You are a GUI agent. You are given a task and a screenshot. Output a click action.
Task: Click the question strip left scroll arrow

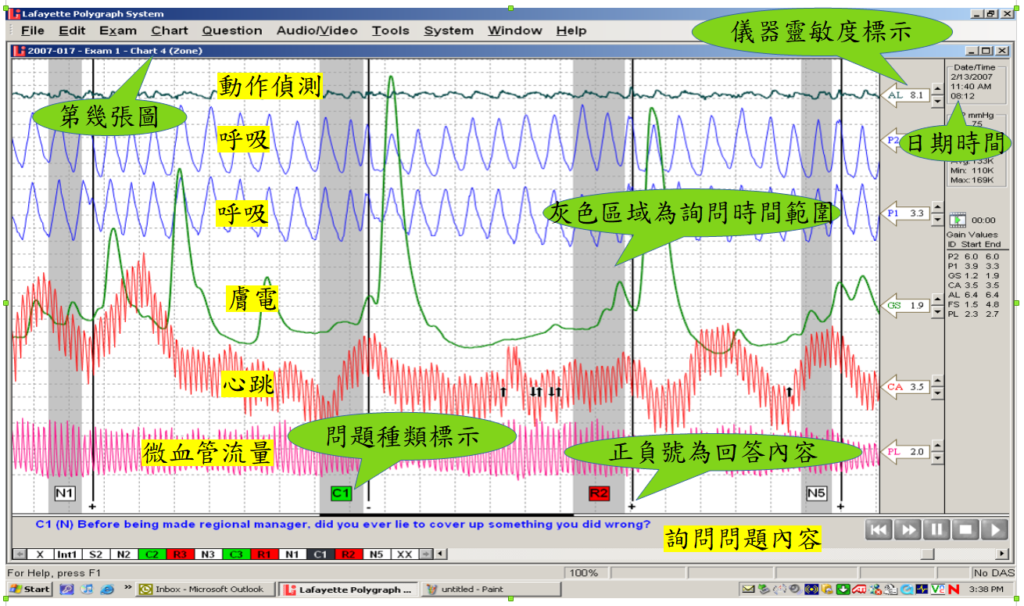tap(20, 554)
